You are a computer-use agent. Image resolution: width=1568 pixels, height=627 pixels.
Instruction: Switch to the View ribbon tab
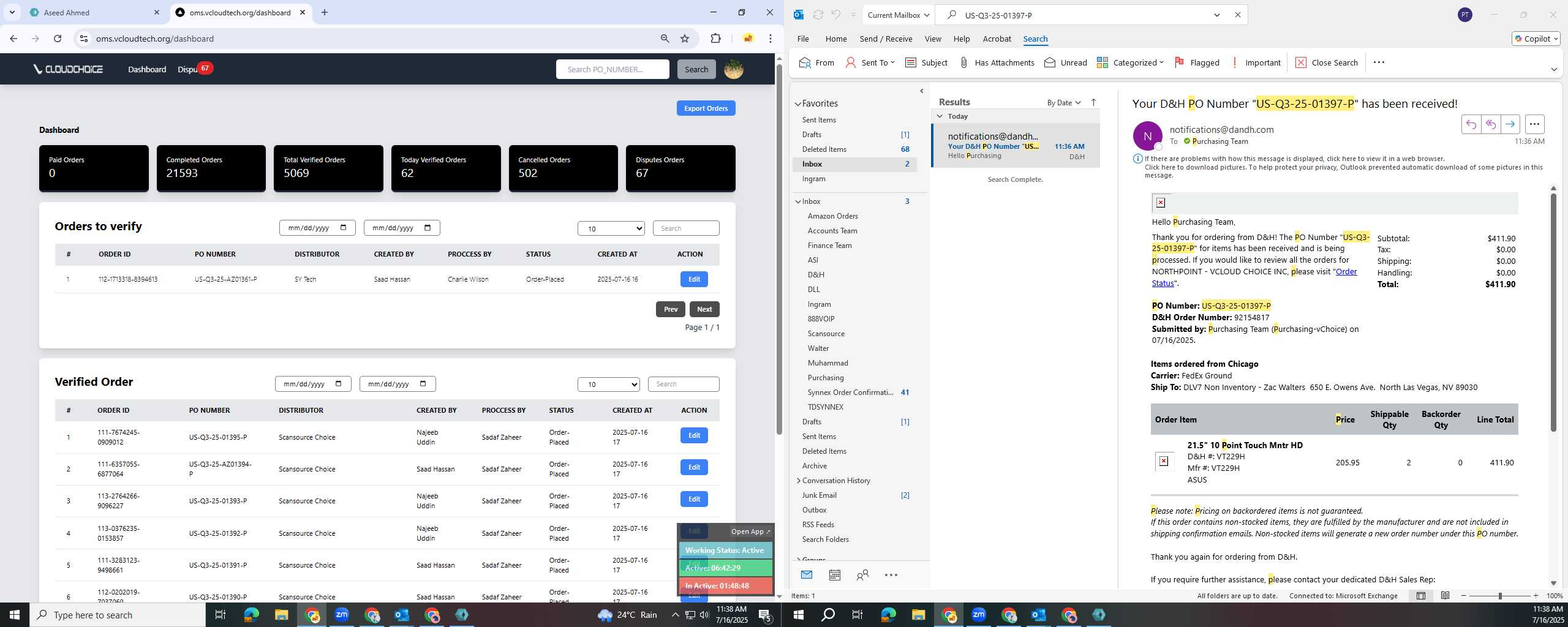(933, 39)
